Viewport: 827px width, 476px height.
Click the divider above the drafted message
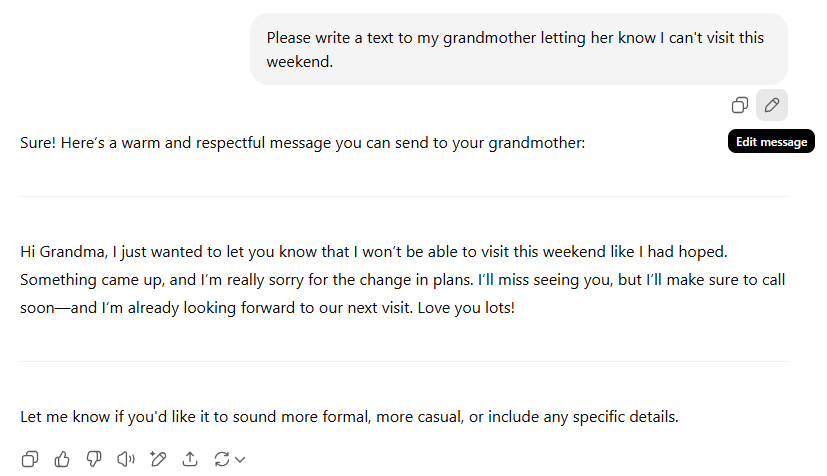(404, 197)
